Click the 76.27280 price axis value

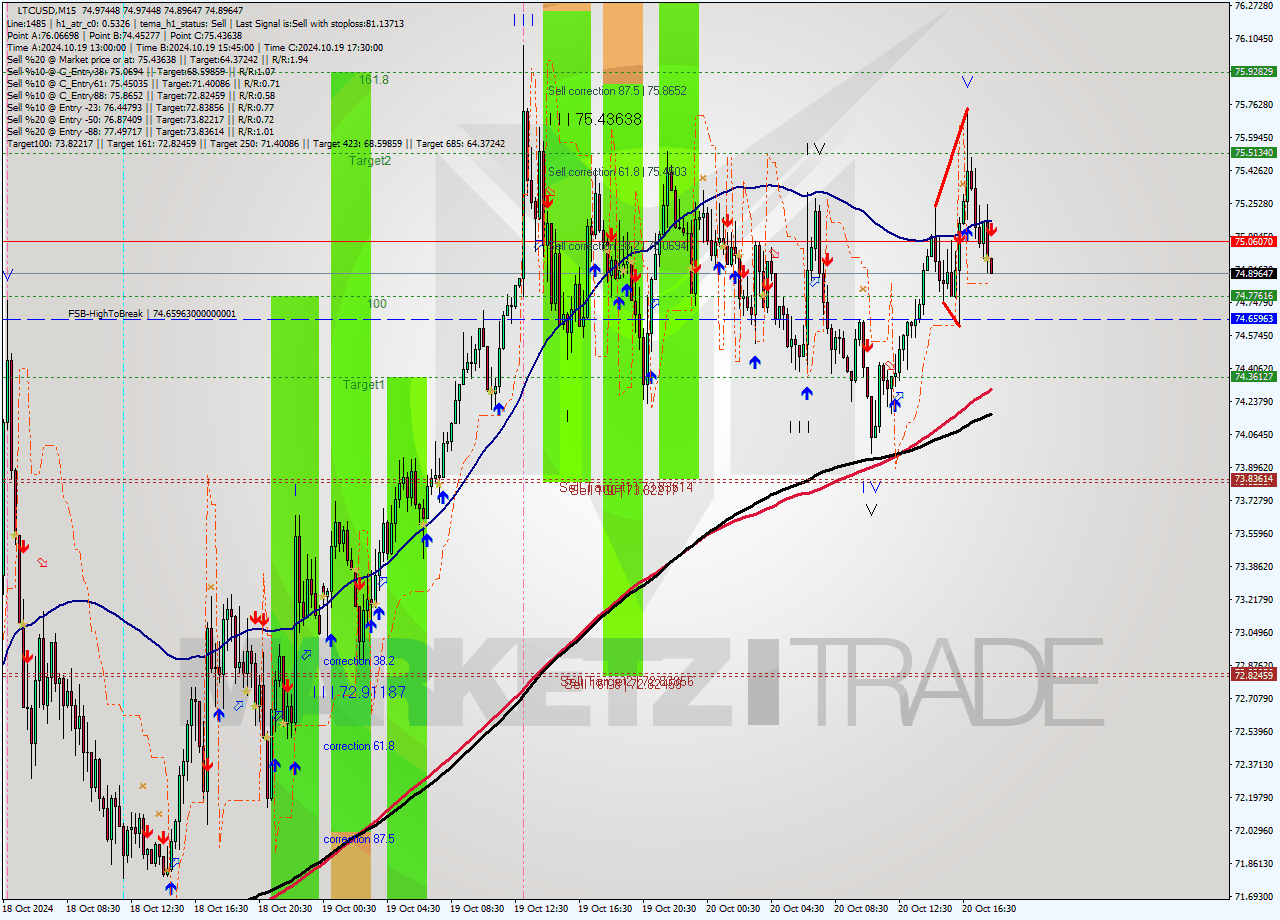pos(1254,6)
